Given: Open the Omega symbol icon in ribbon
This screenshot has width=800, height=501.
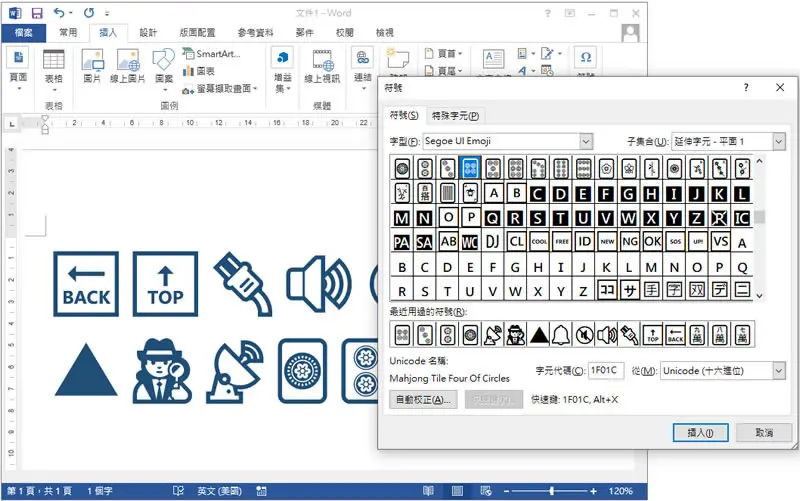Looking at the screenshot, I should (586, 57).
